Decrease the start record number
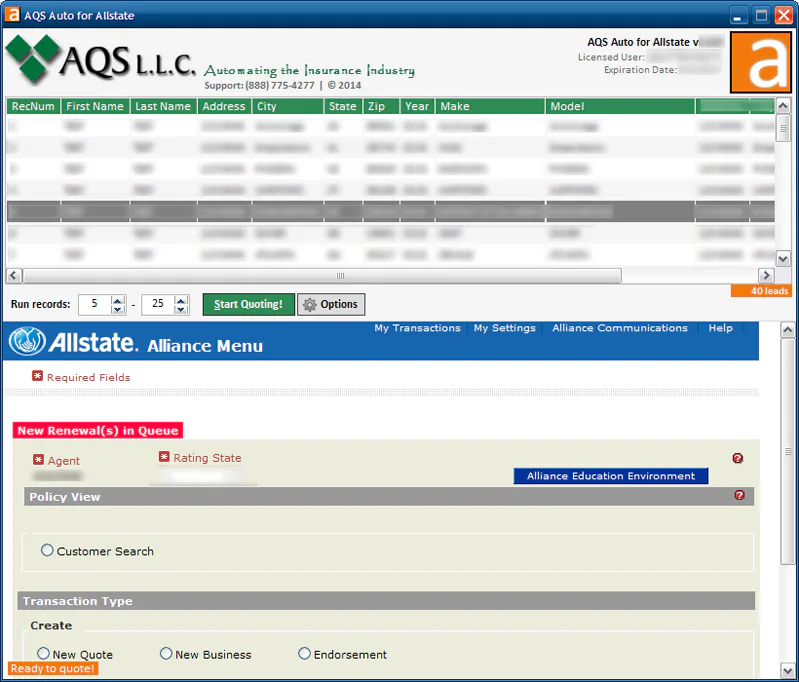The image size is (799, 682). point(118,309)
